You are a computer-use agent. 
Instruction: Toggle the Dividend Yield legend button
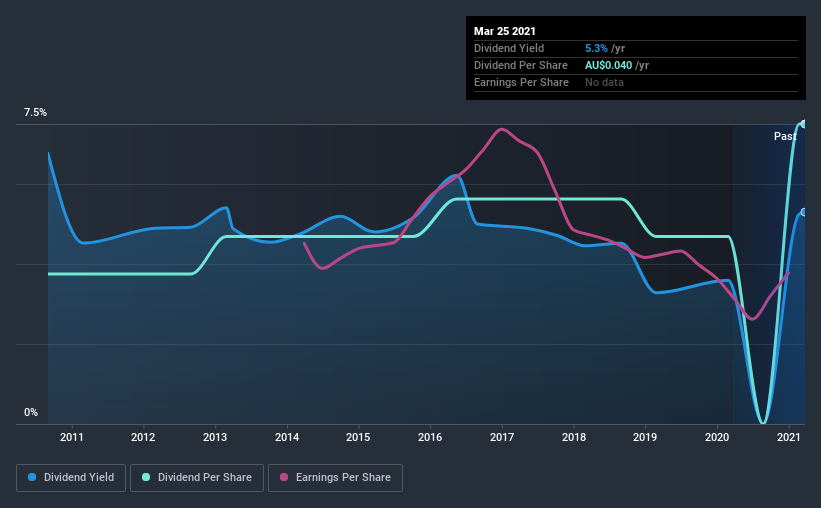click(x=71, y=478)
